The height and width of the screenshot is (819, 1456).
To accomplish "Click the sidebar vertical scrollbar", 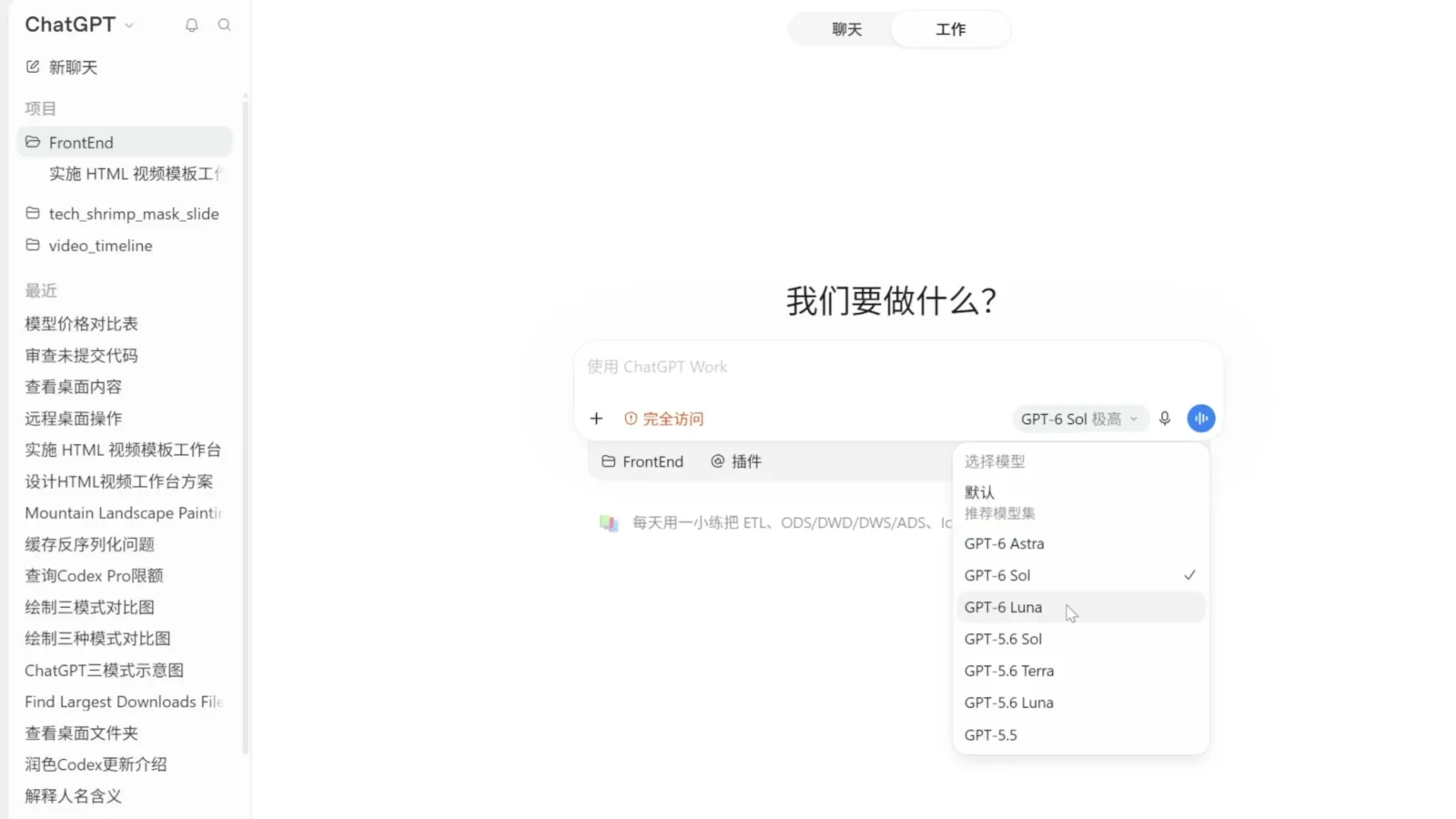I will pyautogui.click(x=245, y=428).
